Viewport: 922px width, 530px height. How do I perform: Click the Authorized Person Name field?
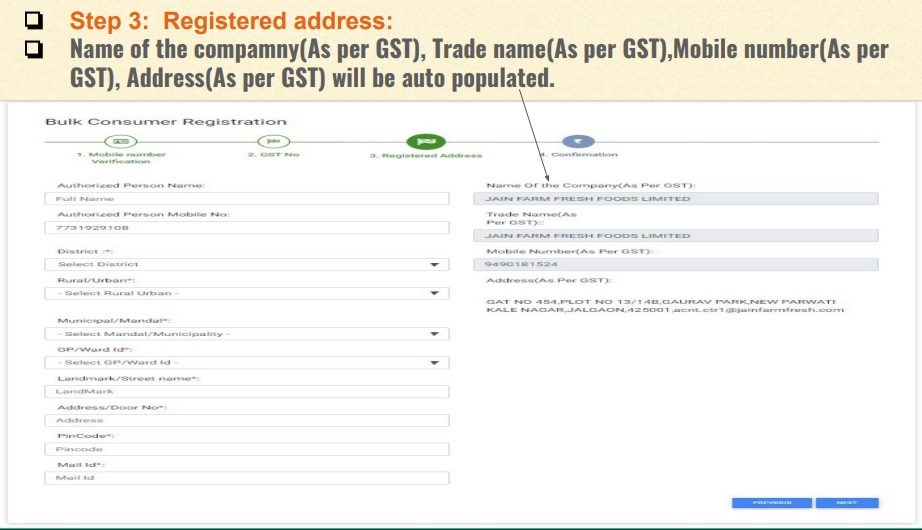(247, 199)
